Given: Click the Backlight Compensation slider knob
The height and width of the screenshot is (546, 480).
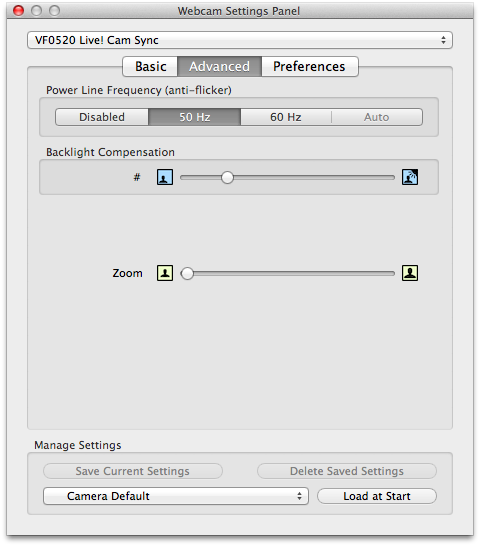Looking at the screenshot, I should point(227,178).
